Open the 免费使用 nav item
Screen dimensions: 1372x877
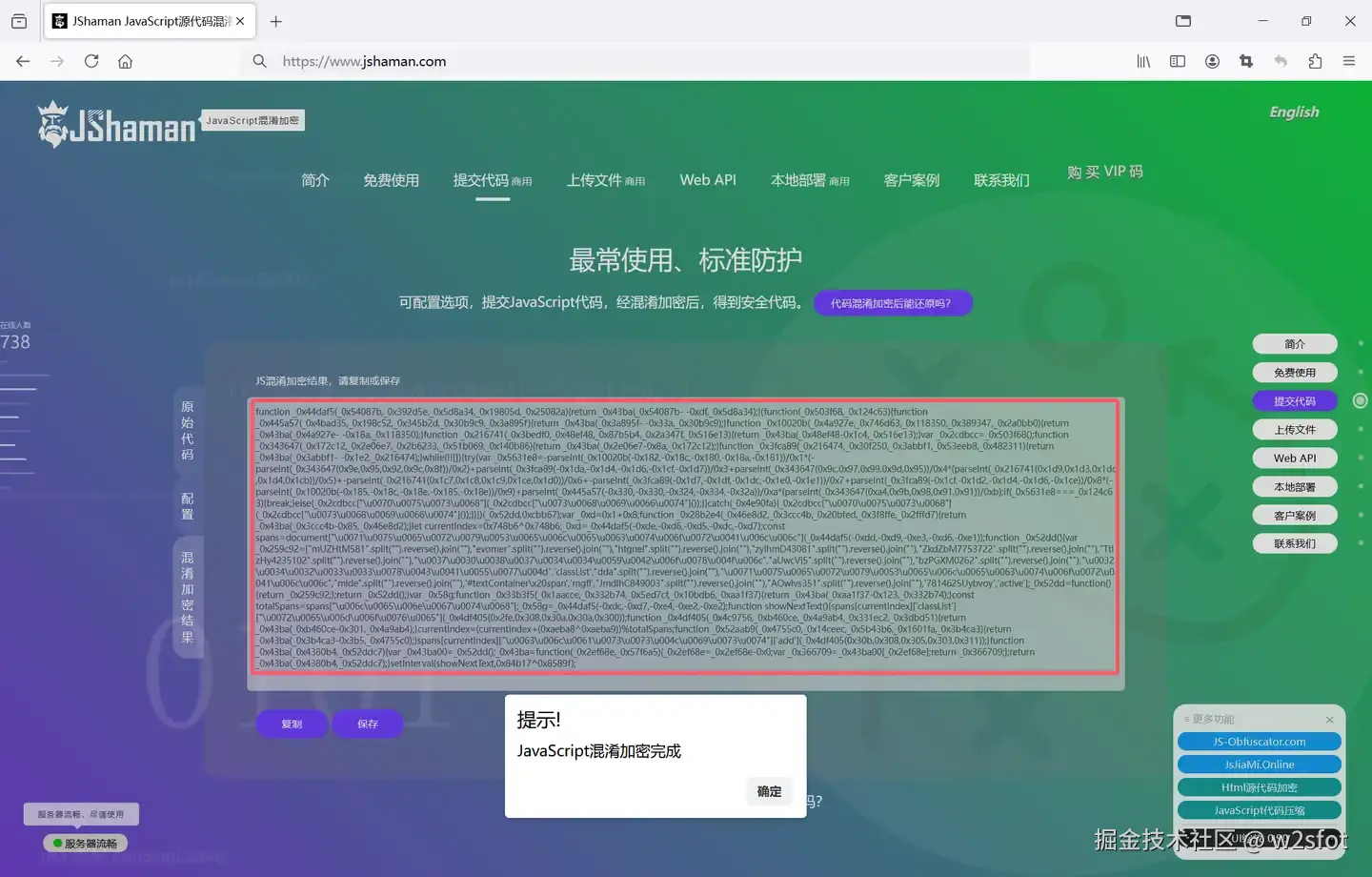391,180
